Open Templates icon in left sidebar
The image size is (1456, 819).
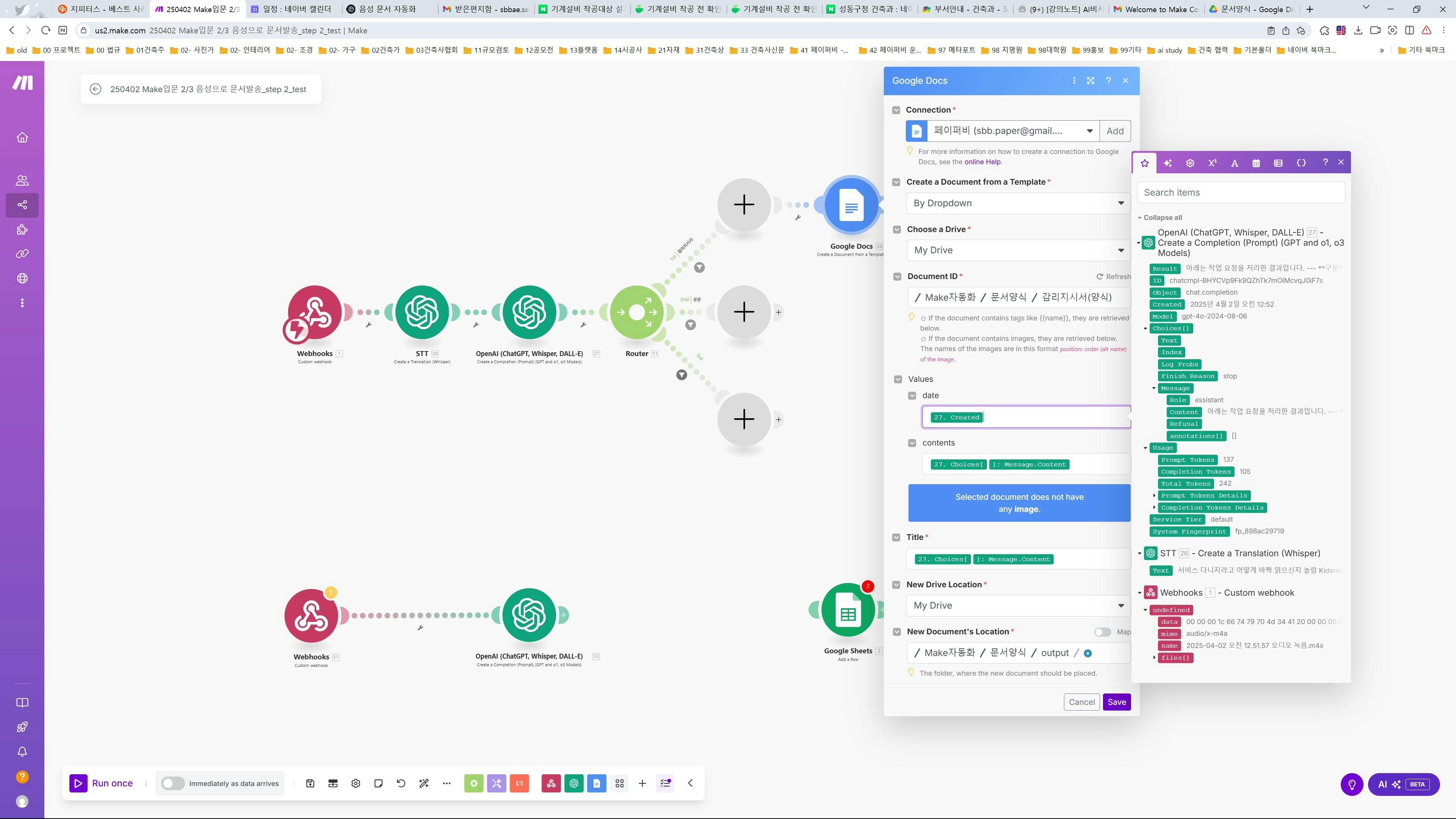[22, 229]
